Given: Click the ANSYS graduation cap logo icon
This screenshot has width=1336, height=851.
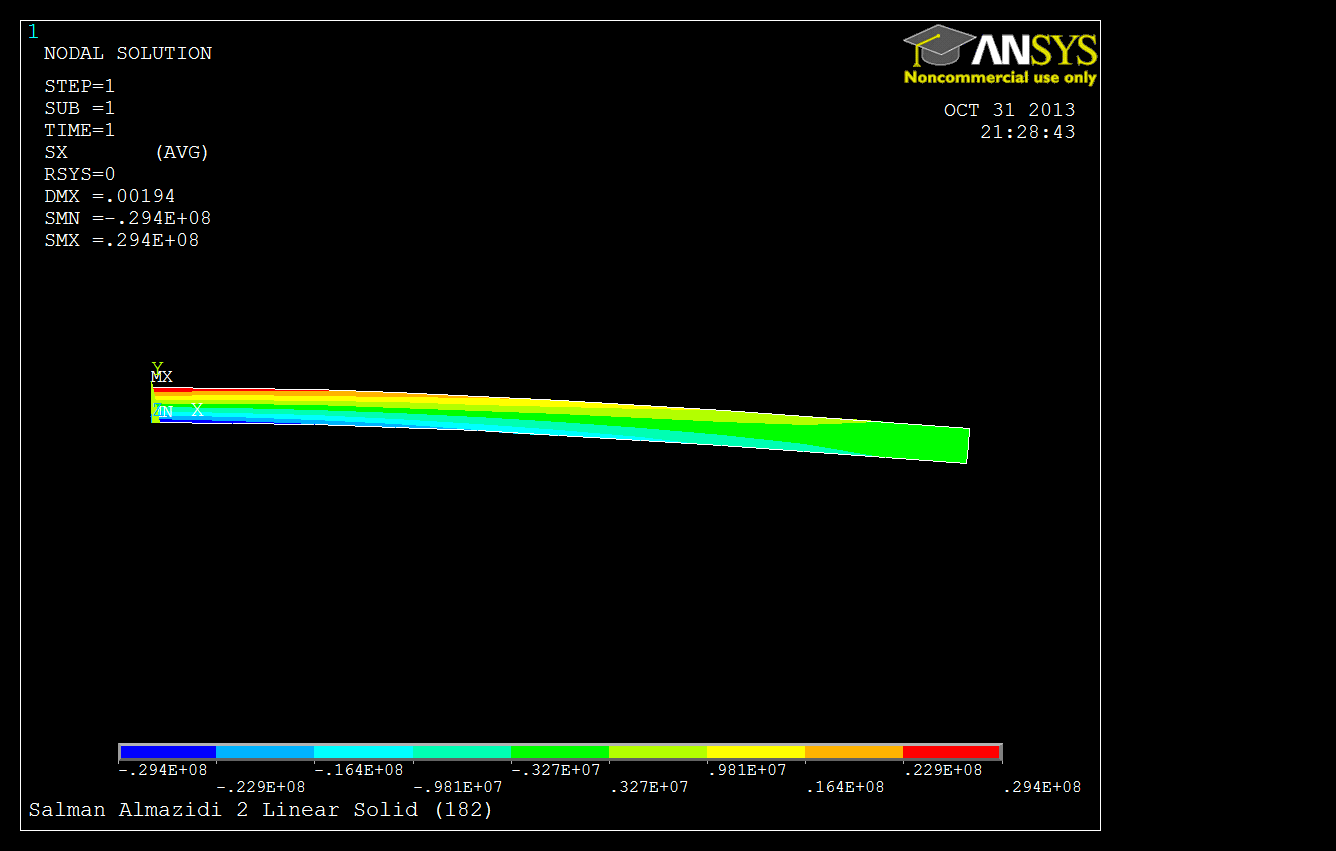Looking at the screenshot, I should click(939, 47).
